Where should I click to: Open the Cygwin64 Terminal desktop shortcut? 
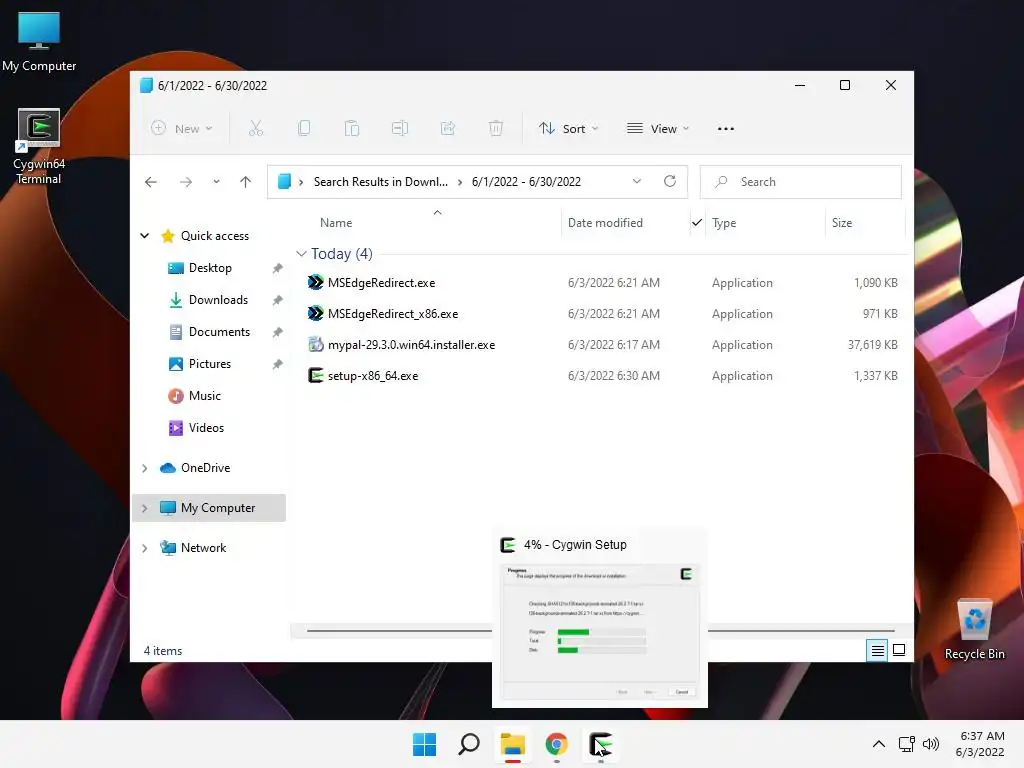[39, 147]
